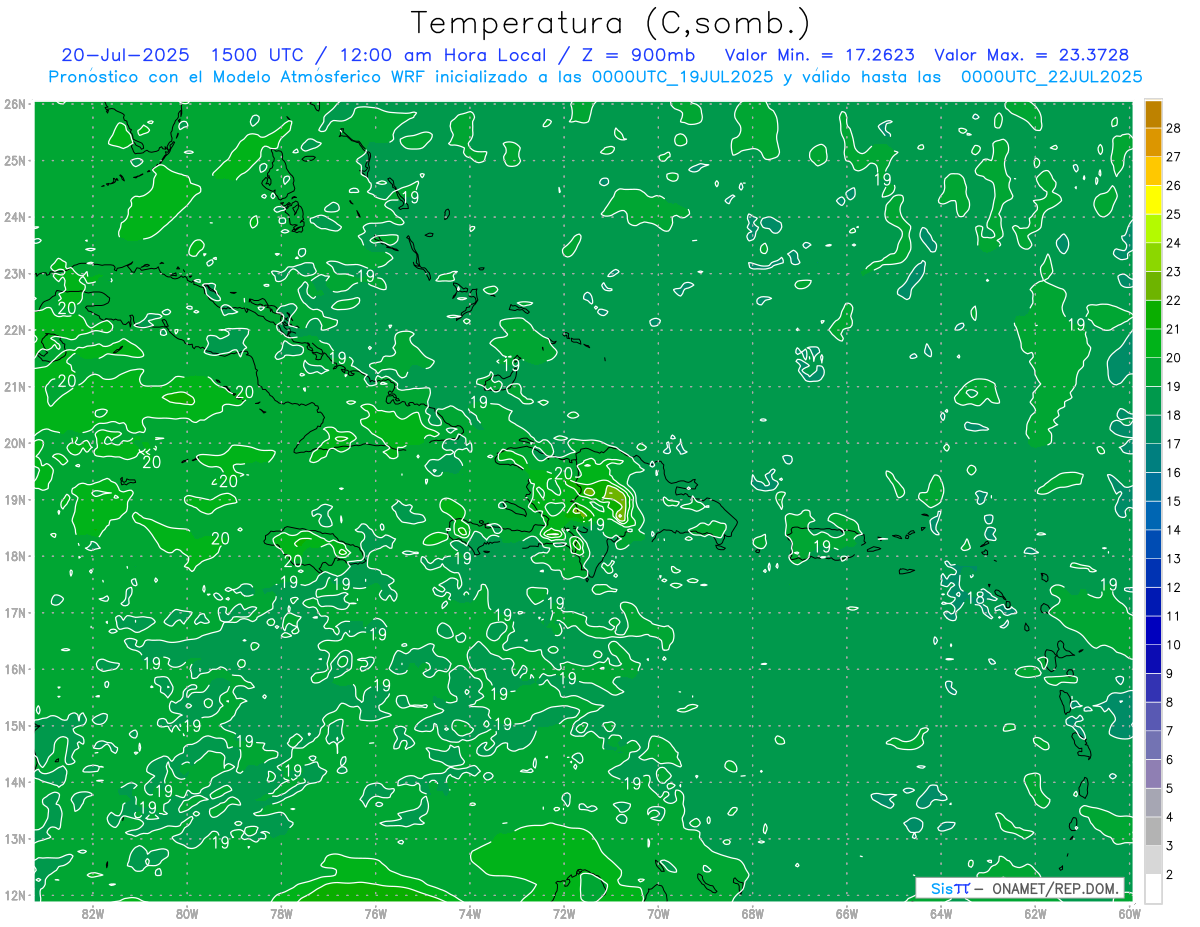The image size is (1200, 927).
Task: Click the "70W" longitude label
Action: [658, 913]
